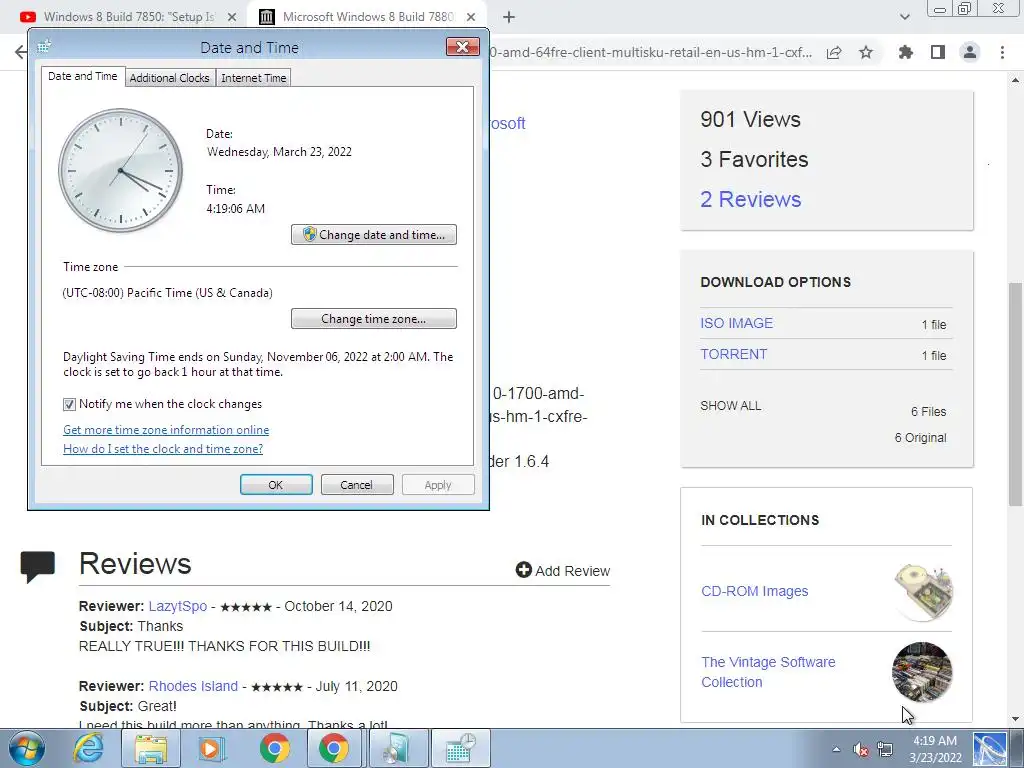Screen dimensions: 1024x768
Task: Click Add Review button
Action: tap(563, 571)
